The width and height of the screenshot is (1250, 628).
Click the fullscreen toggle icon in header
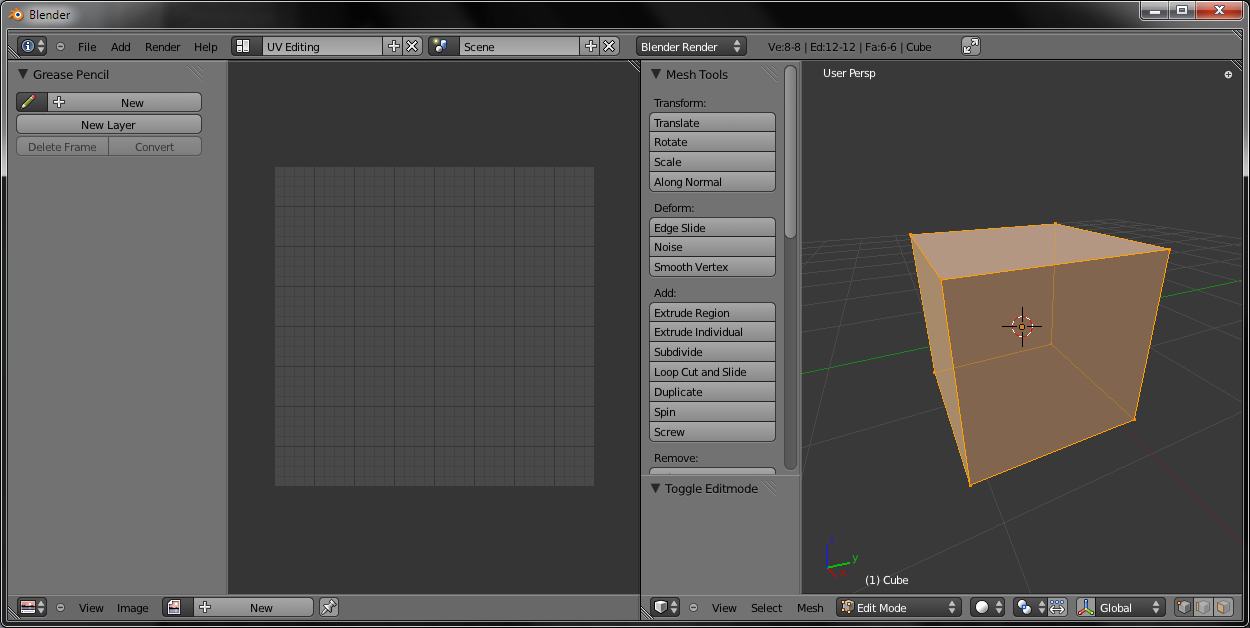971,46
